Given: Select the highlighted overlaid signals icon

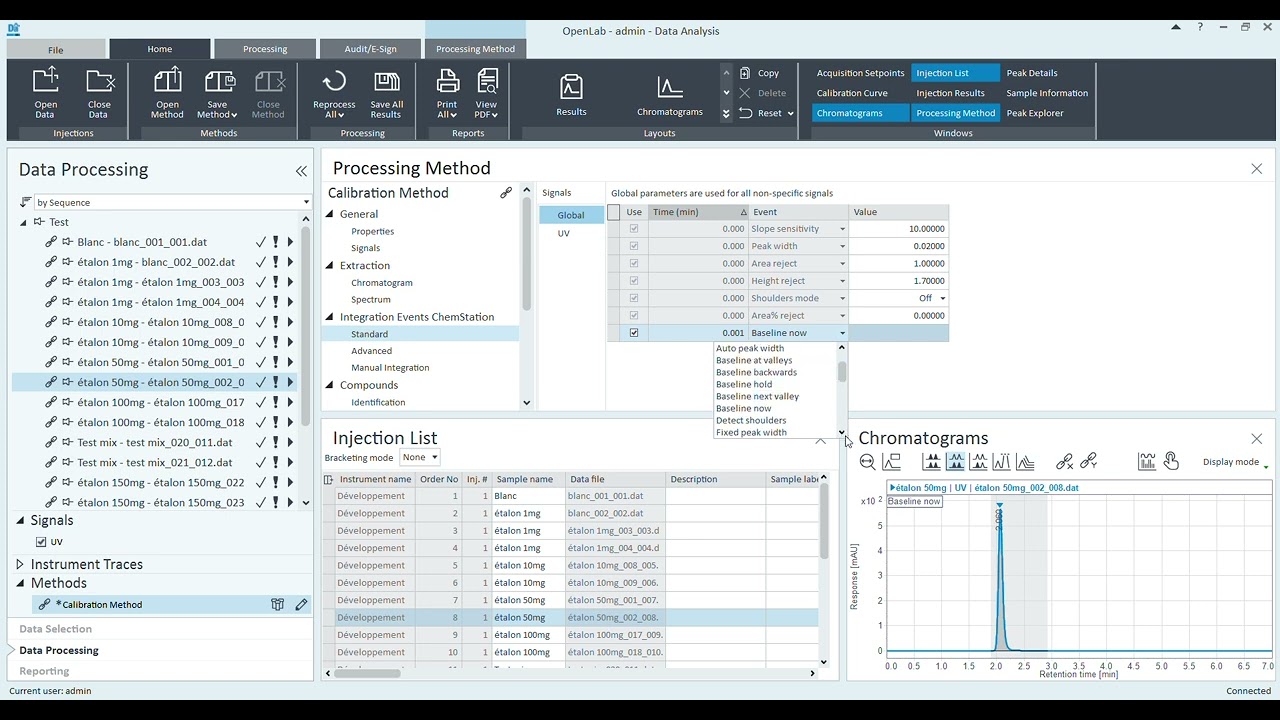Looking at the screenshot, I should (x=955, y=462).
